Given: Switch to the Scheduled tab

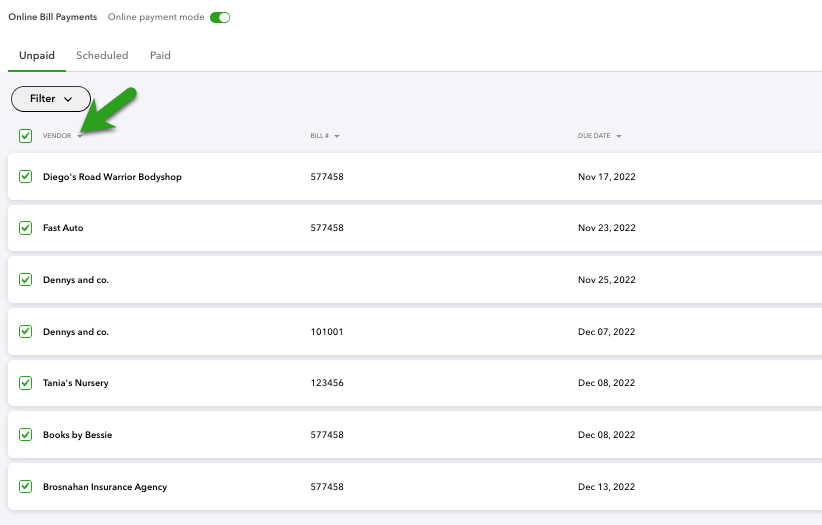Looking at the screenshot, I should pyautogui.click(x=102, y=56).
